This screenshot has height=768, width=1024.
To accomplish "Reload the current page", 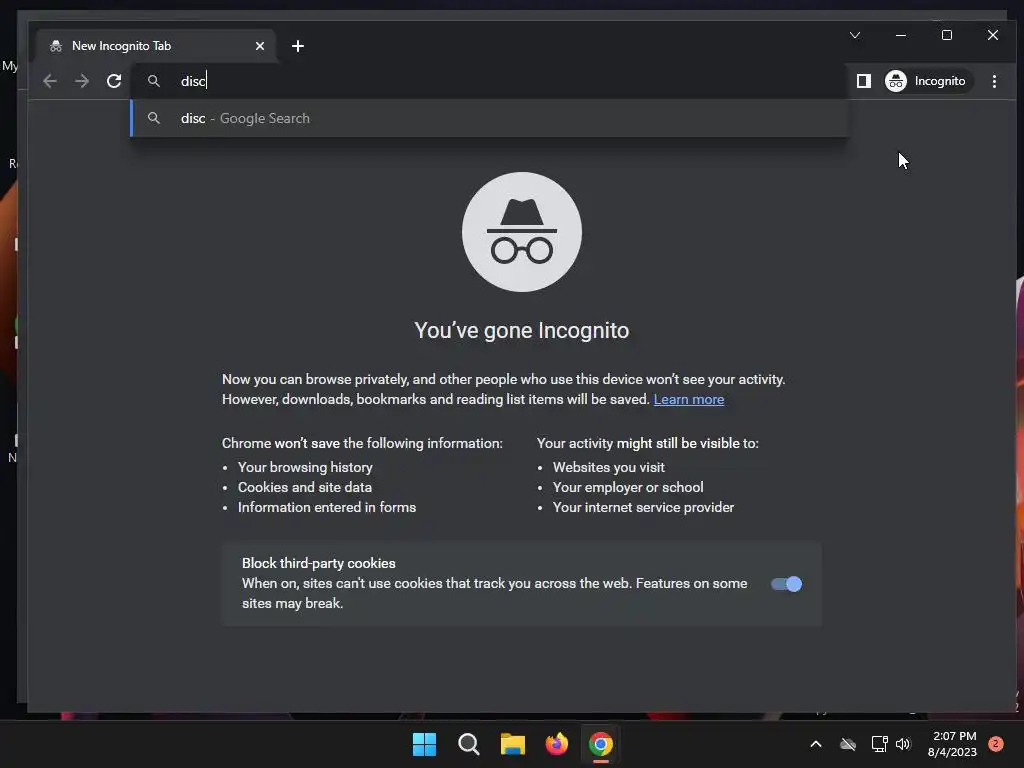I will [x=114, y=81].
